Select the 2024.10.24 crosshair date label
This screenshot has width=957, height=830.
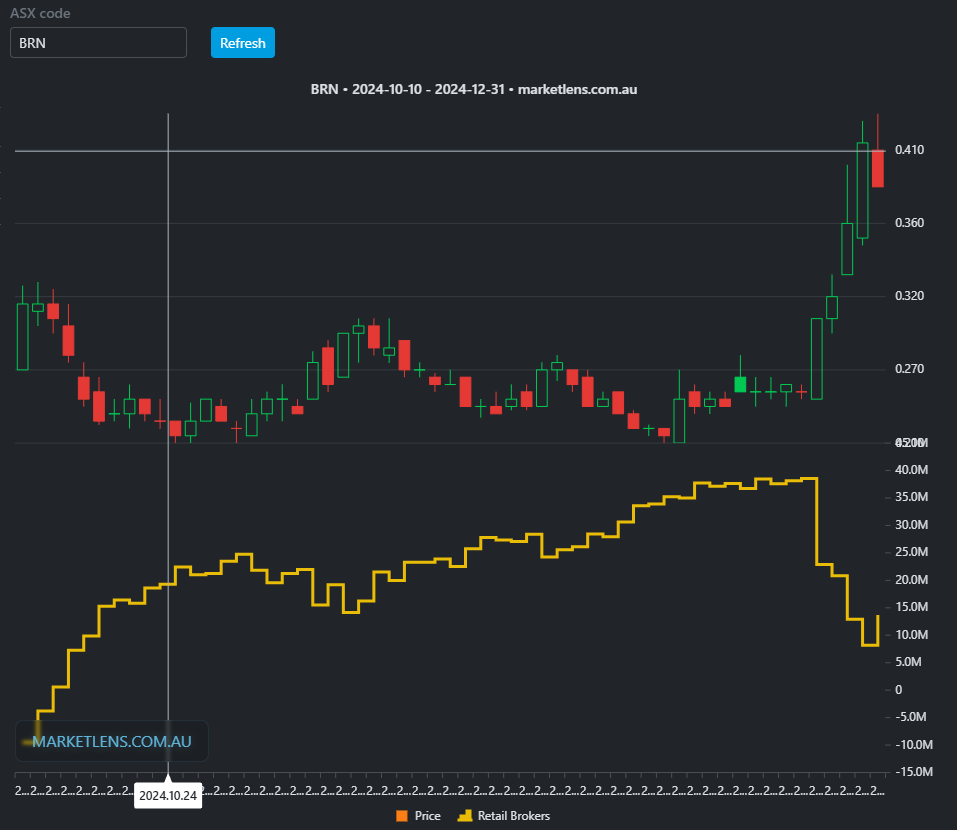click(x=168, y=797)
